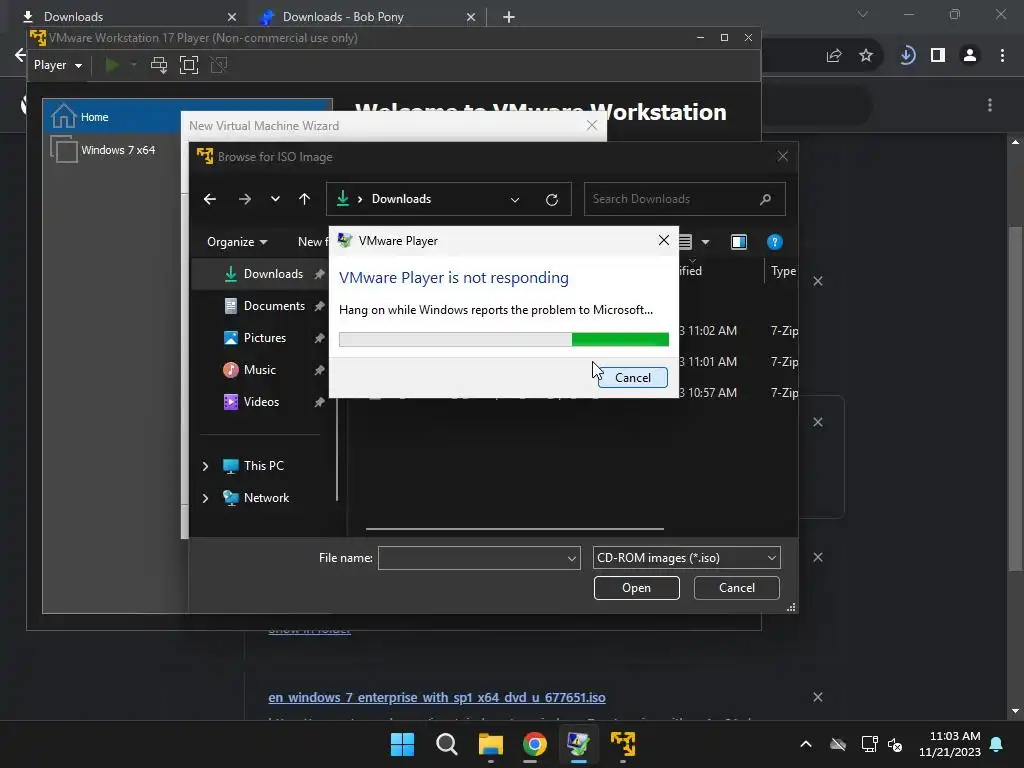
Task: Open recent locations dropdown in file dialog
Action: coord(275,199)
